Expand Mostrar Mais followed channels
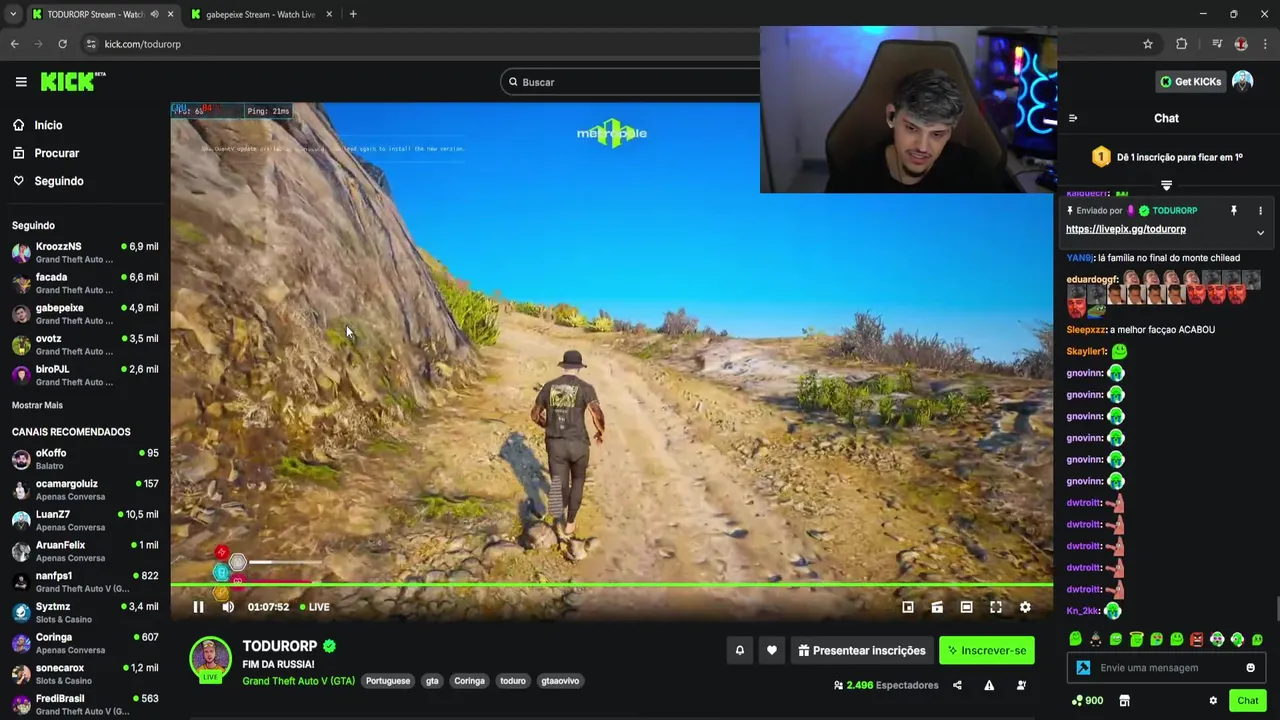Viewport: 1280px width, 720px height. coord(37,405)
